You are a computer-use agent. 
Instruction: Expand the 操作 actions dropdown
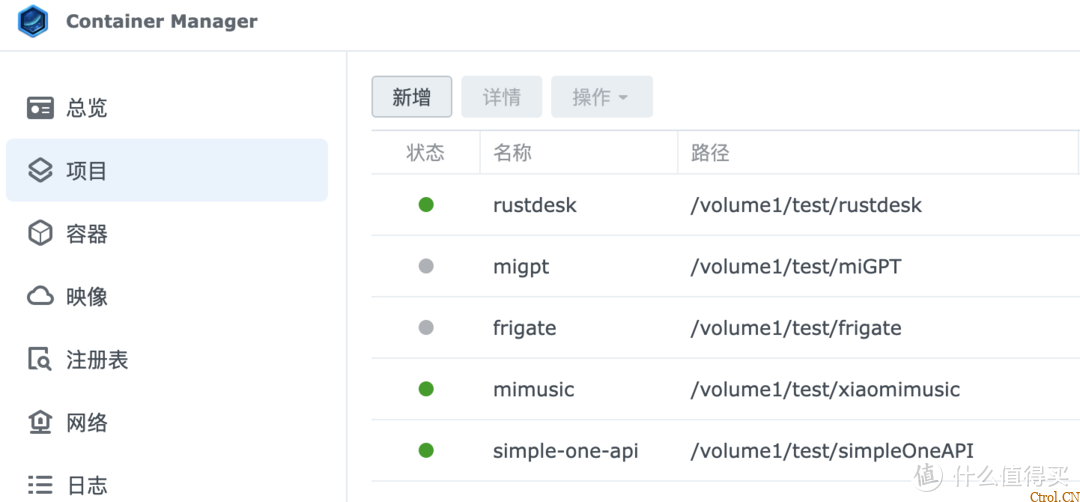pos(601,97)
